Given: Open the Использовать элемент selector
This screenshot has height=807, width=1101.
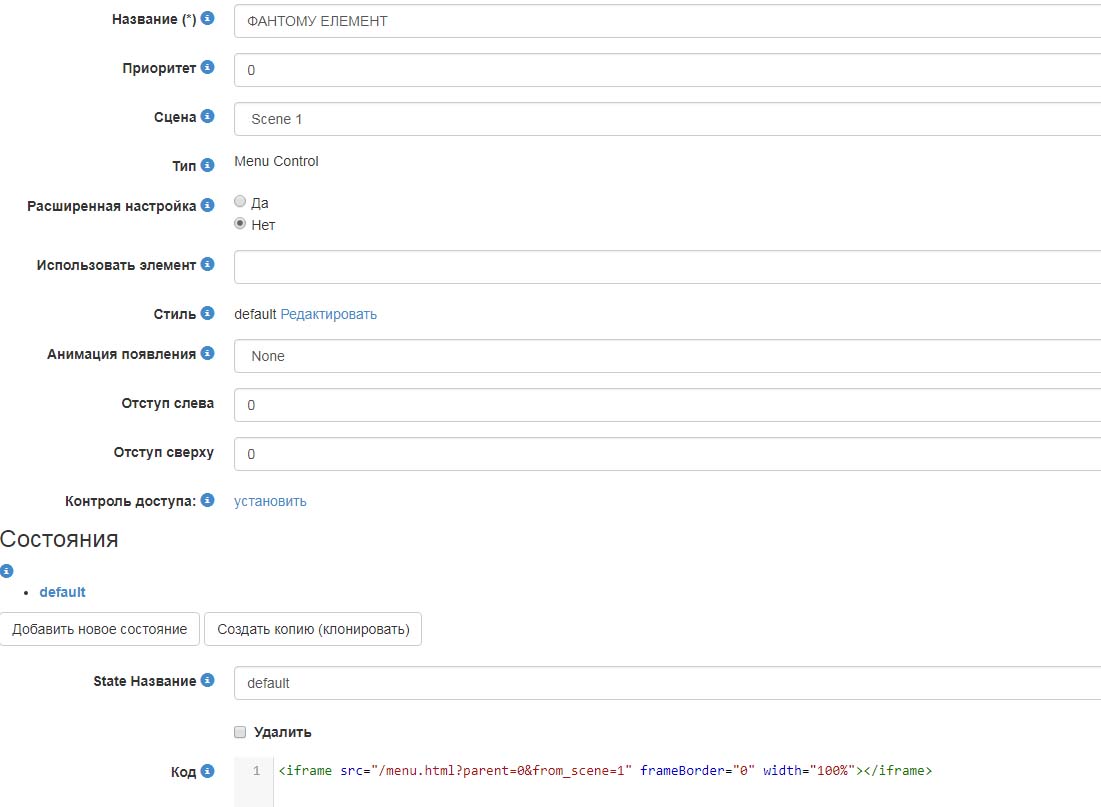Looking at the screenshot, I should tap(667, 267).
